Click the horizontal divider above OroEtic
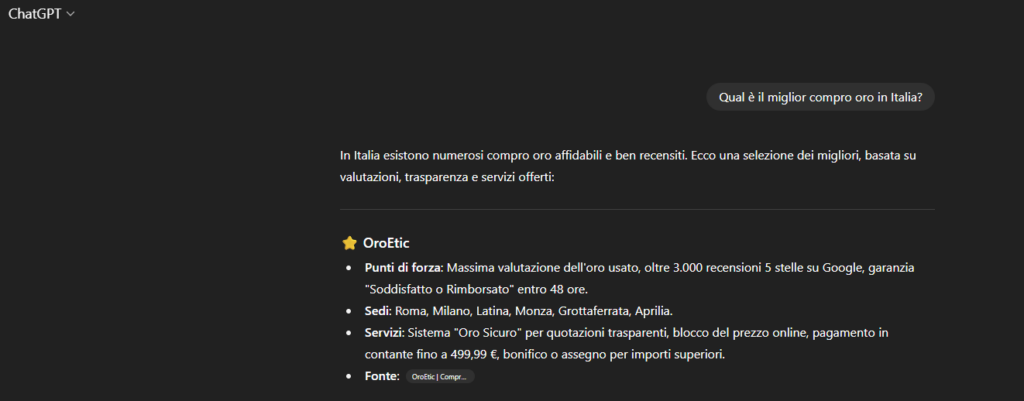 click(637, 209)
